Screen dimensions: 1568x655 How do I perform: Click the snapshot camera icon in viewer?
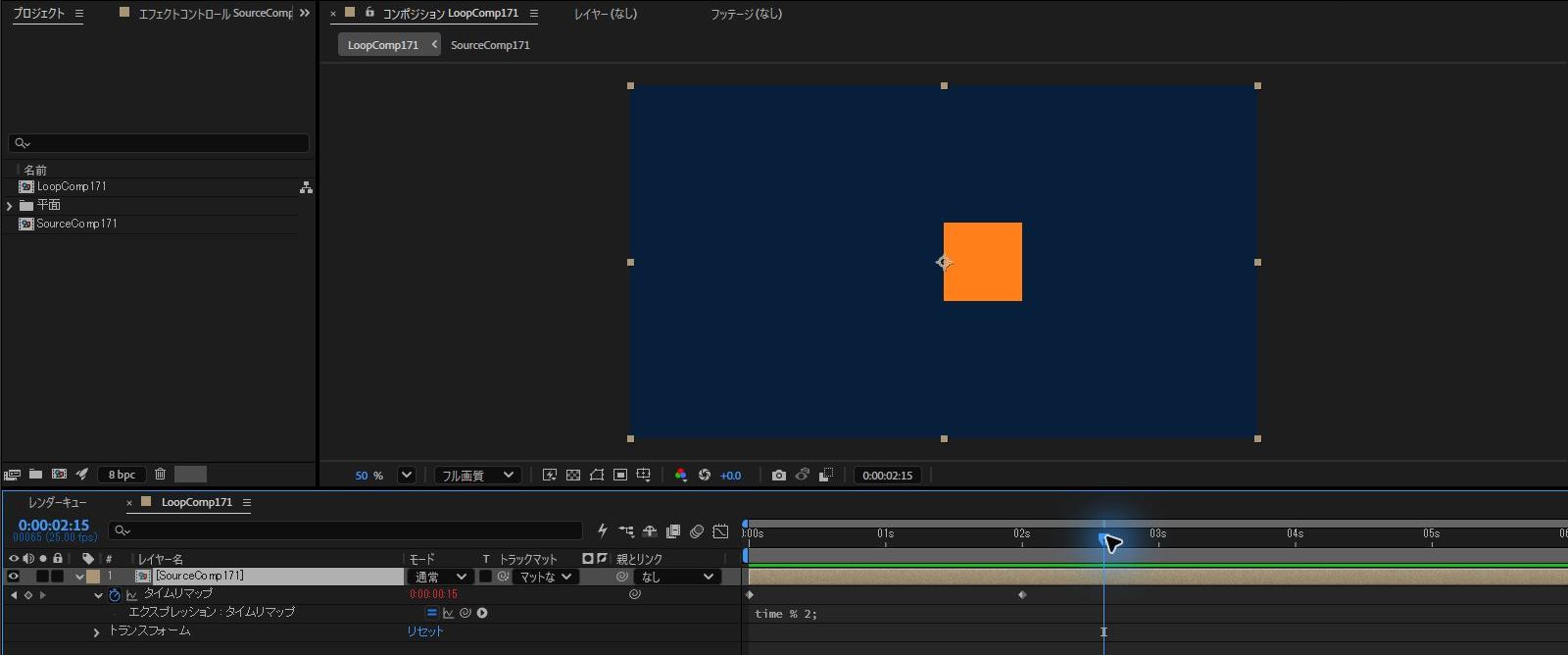(x=778, y=476)
